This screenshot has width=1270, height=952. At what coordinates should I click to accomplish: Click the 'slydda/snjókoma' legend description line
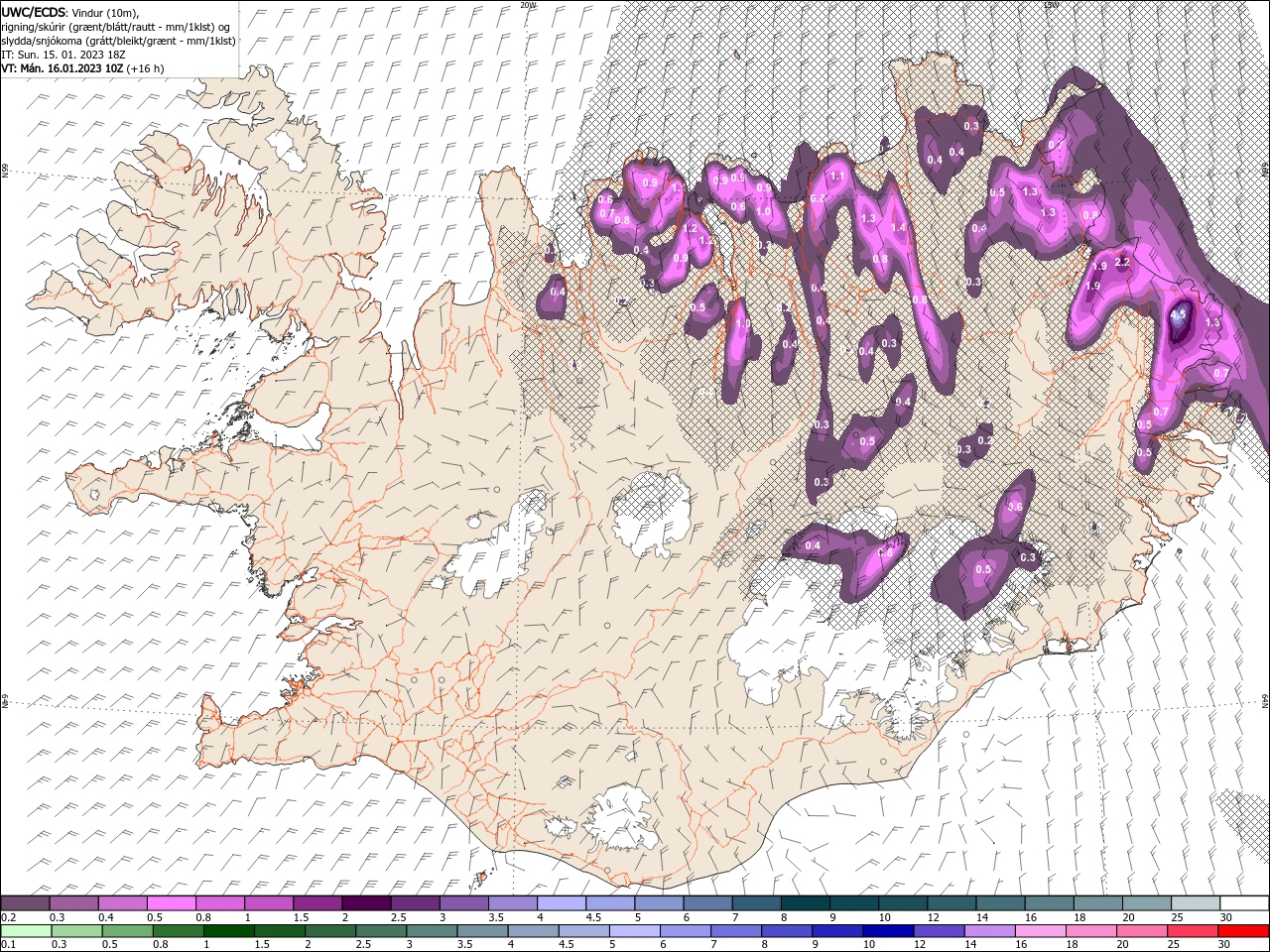119,40
